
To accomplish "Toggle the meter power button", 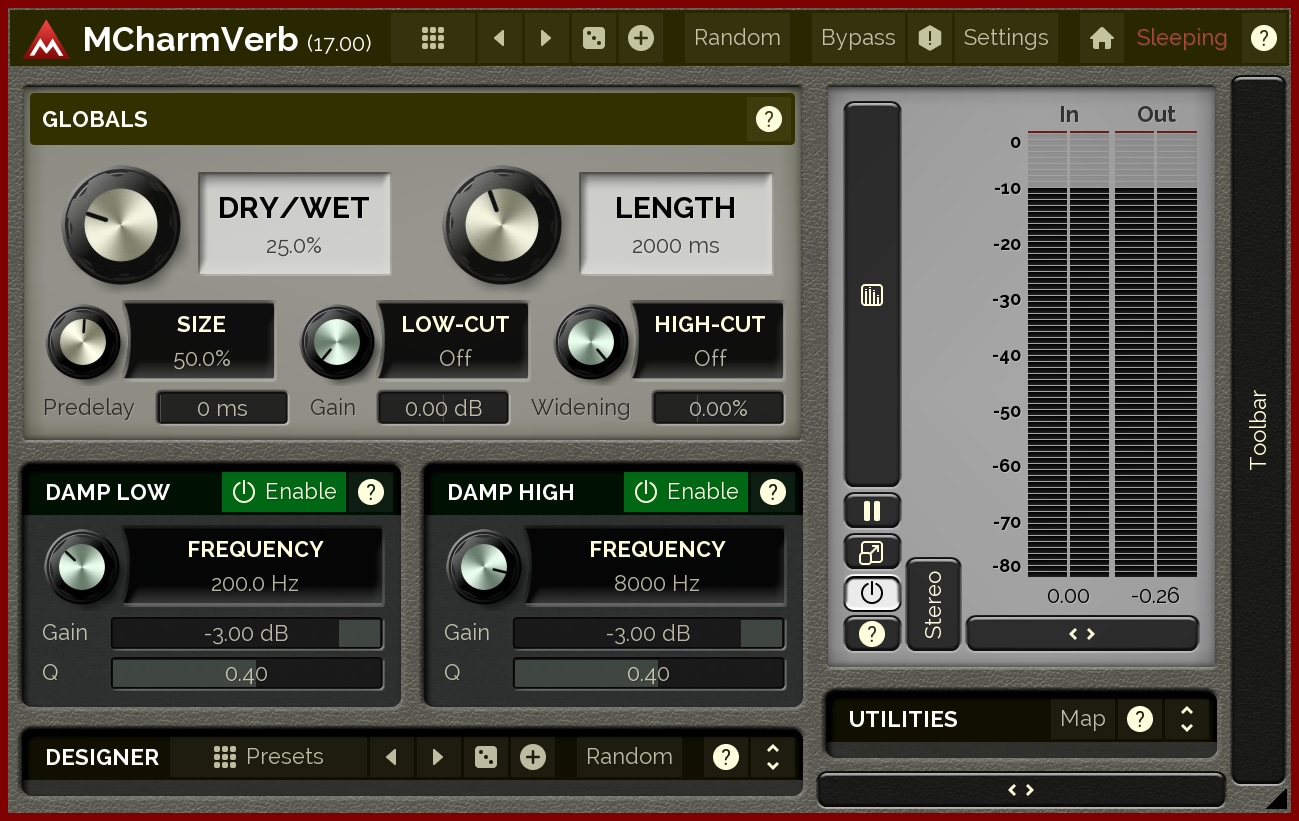I will [x=872, y=593].
